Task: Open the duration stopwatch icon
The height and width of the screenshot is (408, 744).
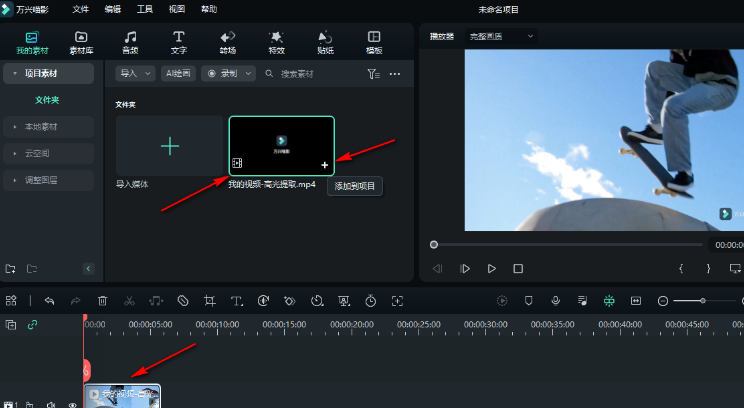Action: click(x=371, y=301)
